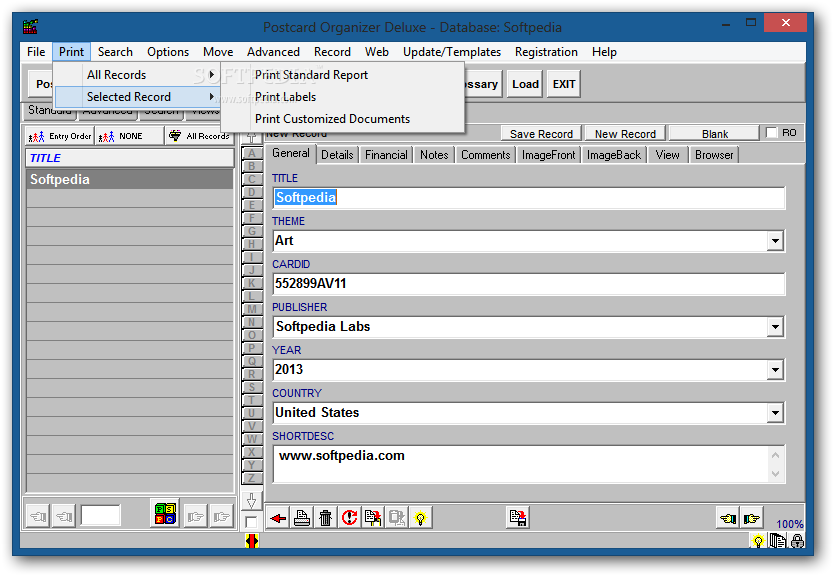Toggle the small checkbox below alphabet index

(251, 522)
